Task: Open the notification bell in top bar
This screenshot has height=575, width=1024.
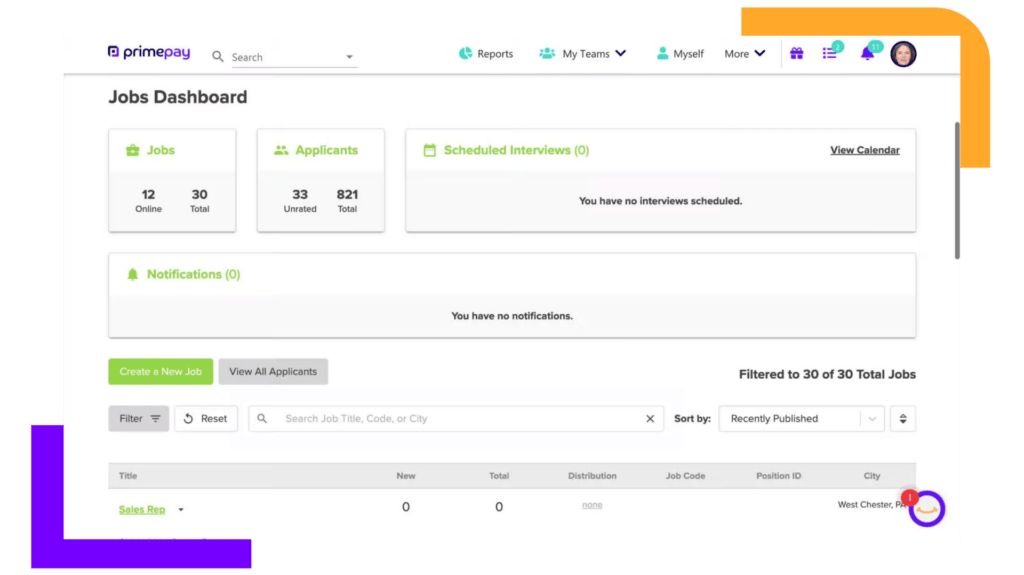Action: click(x=869, y=52)
